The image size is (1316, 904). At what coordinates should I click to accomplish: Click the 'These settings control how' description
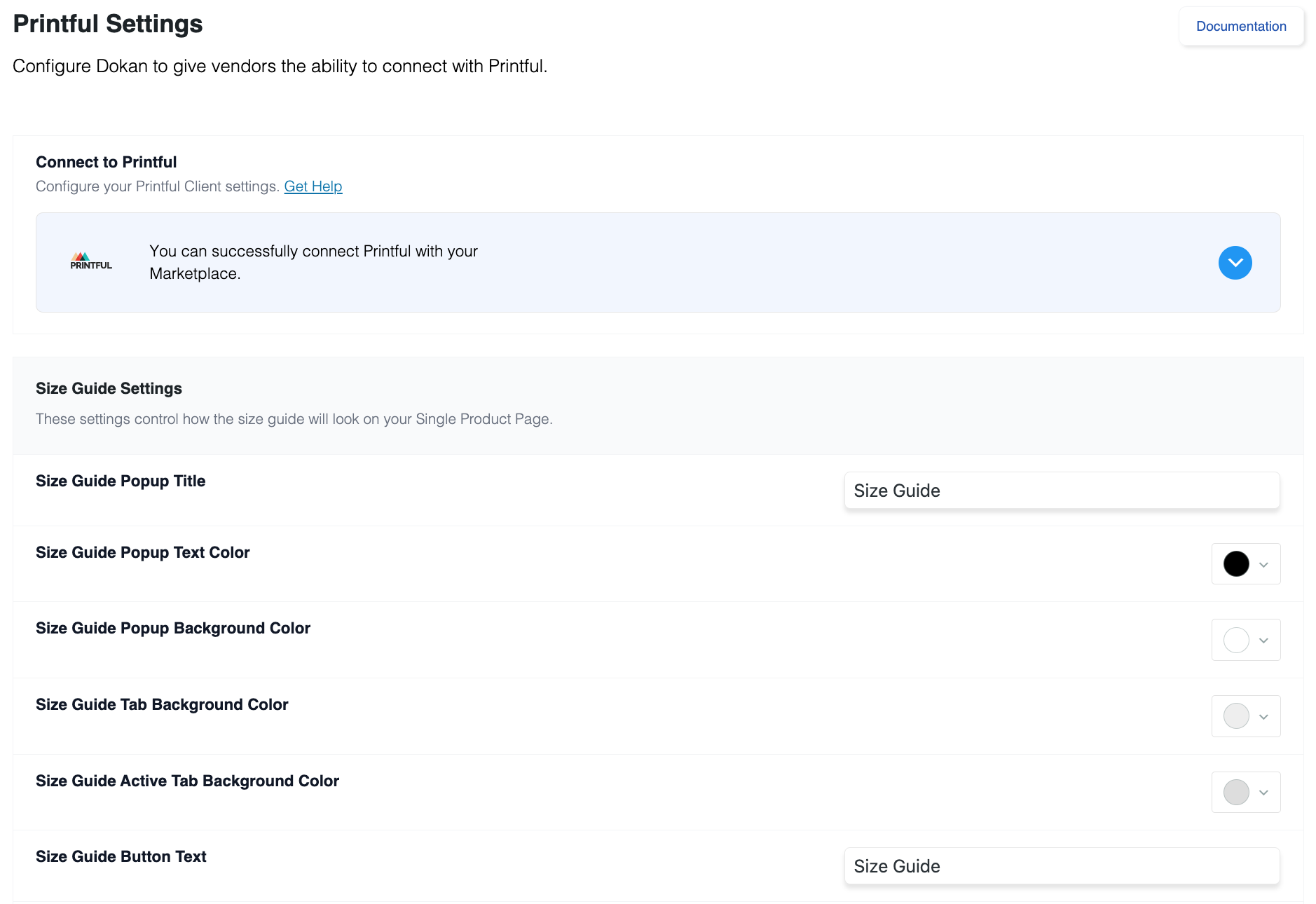pyautogui.click(x=294, y=419)
